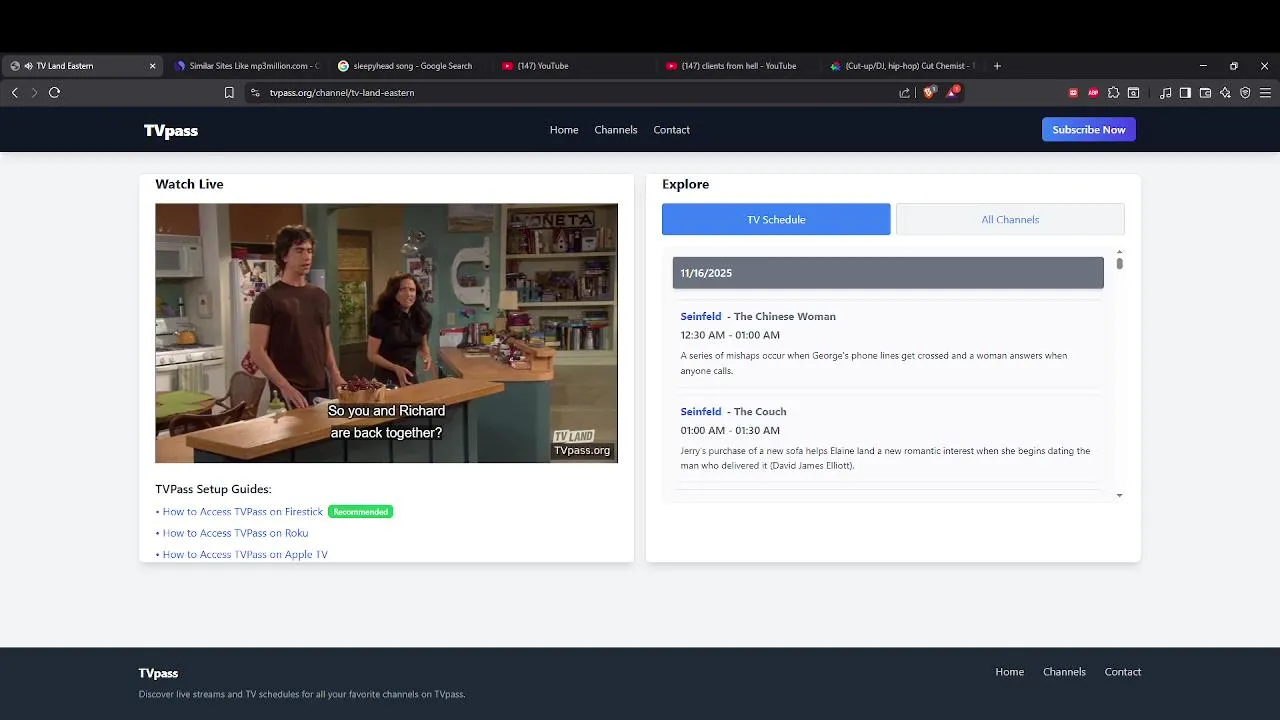The image size is (1280, 720).
Task: Click the 01:00 AM - 01:30 AM time
Action: 730,430
